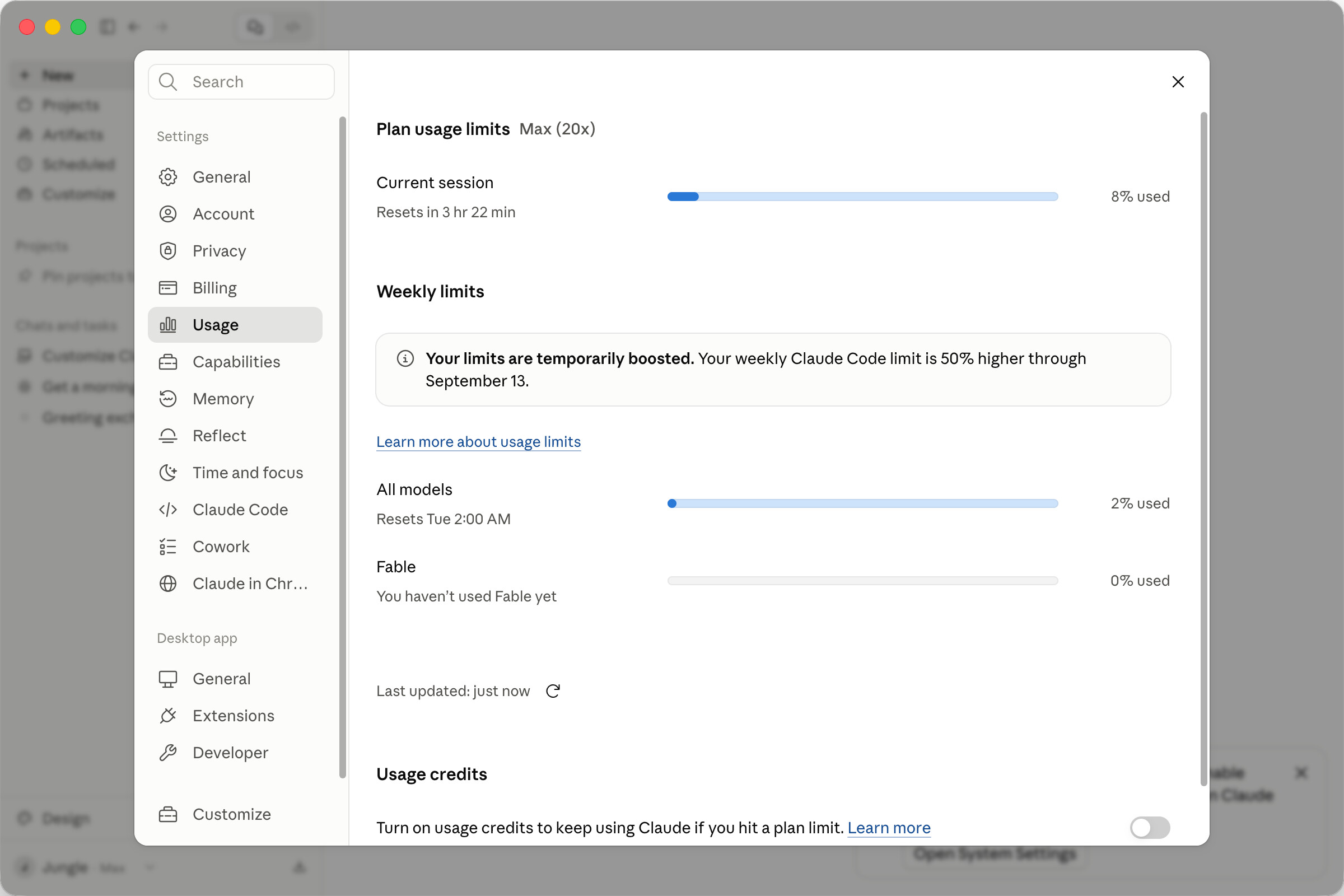Focus the settings Search field

point(241,82)
